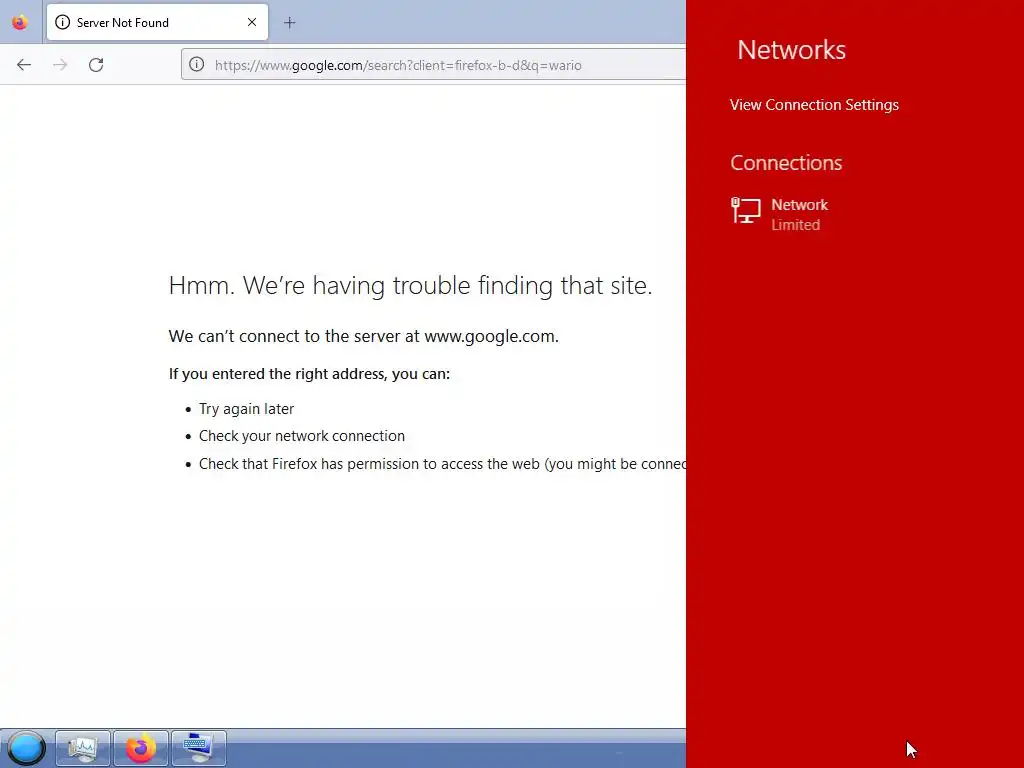
Task: Click the 'Hmm. We're having trouble' heading
Action: [410, 285]
